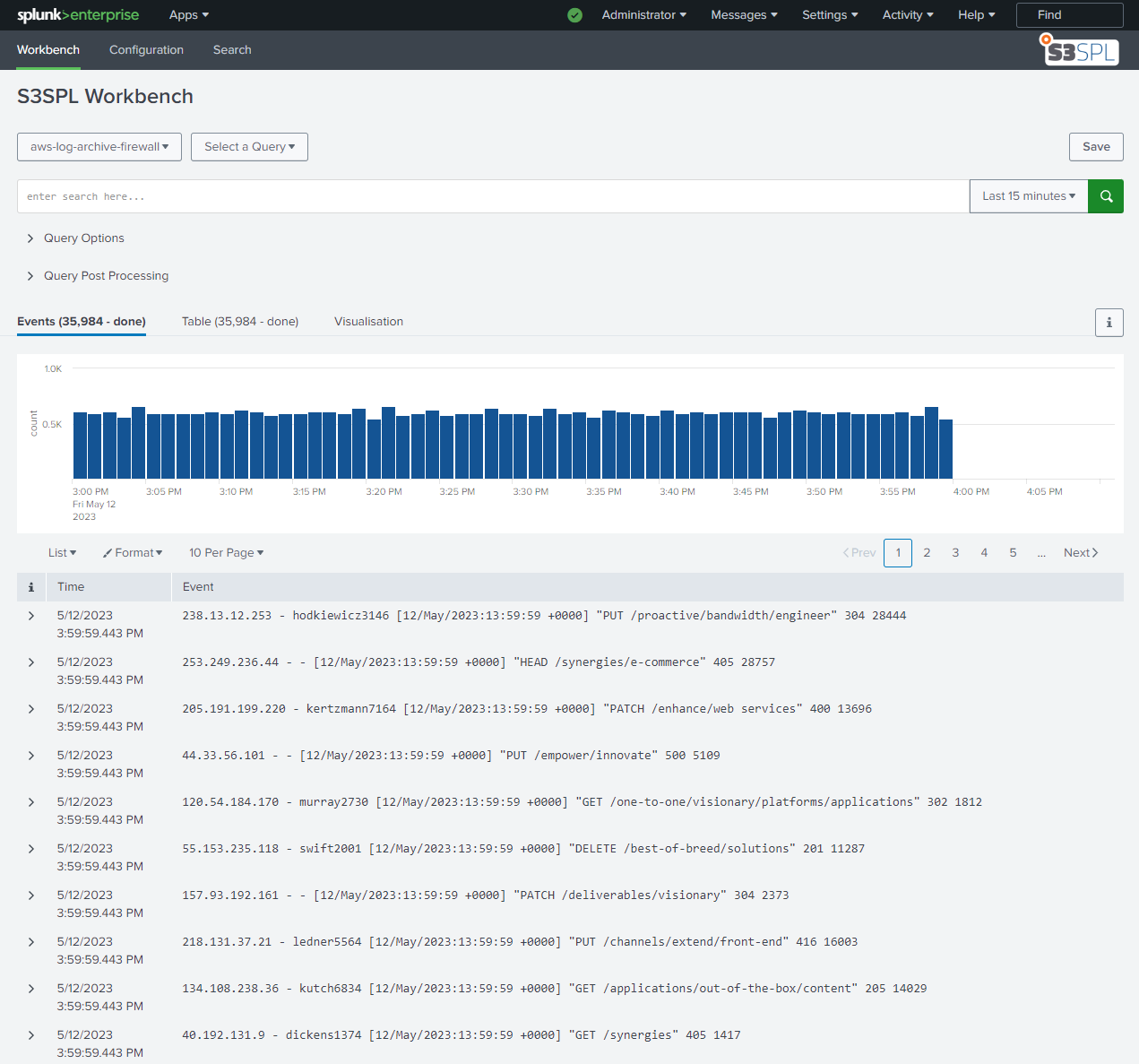1139x1064 pixels.
Task: Open the Messages menu via its icon
Action: pos(744,14)
